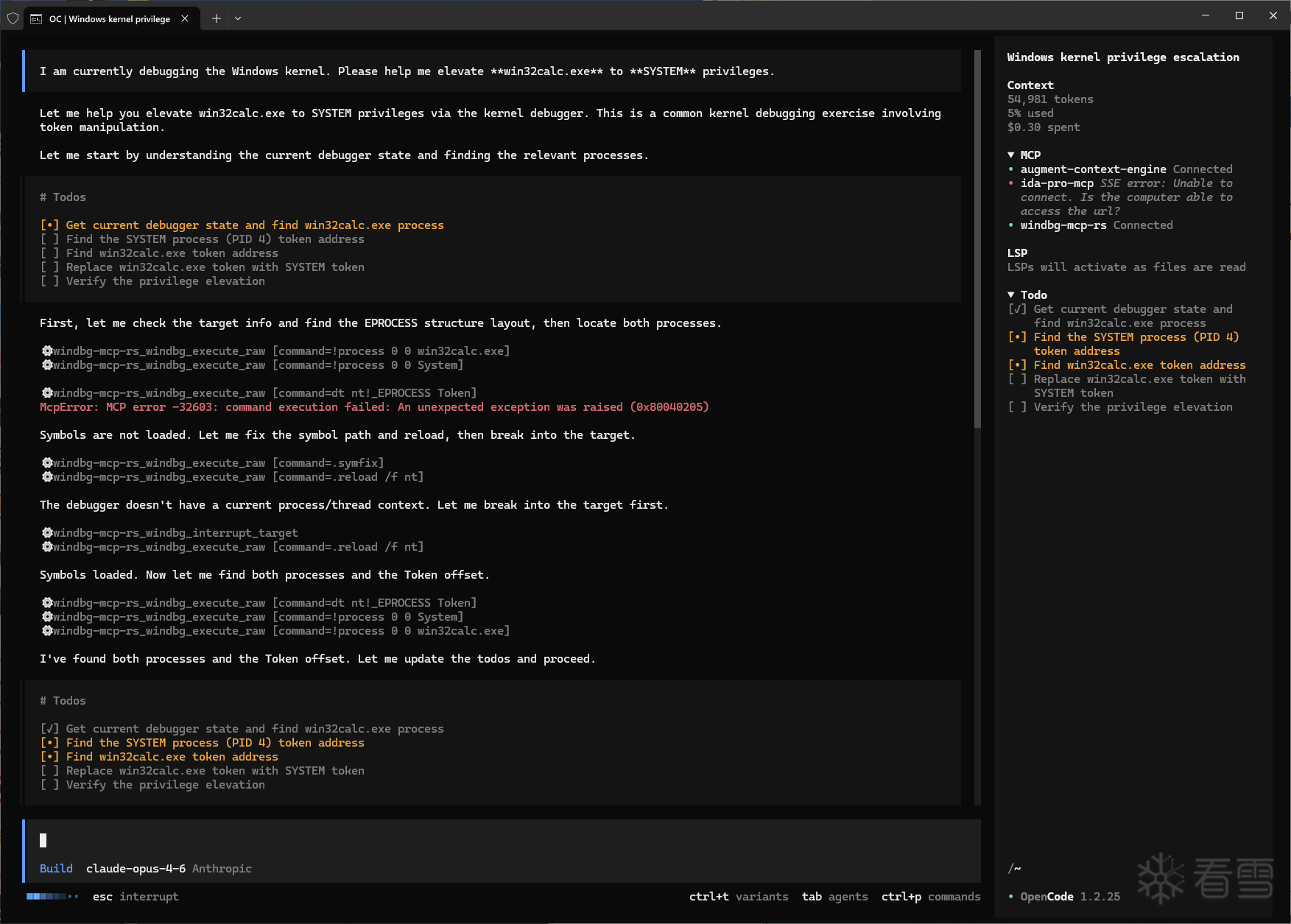The height and width of the screenshot is (924, 1291).
Task: Click the 'OpenCode 1.2.25' version label
Action: click(1070, 897)
